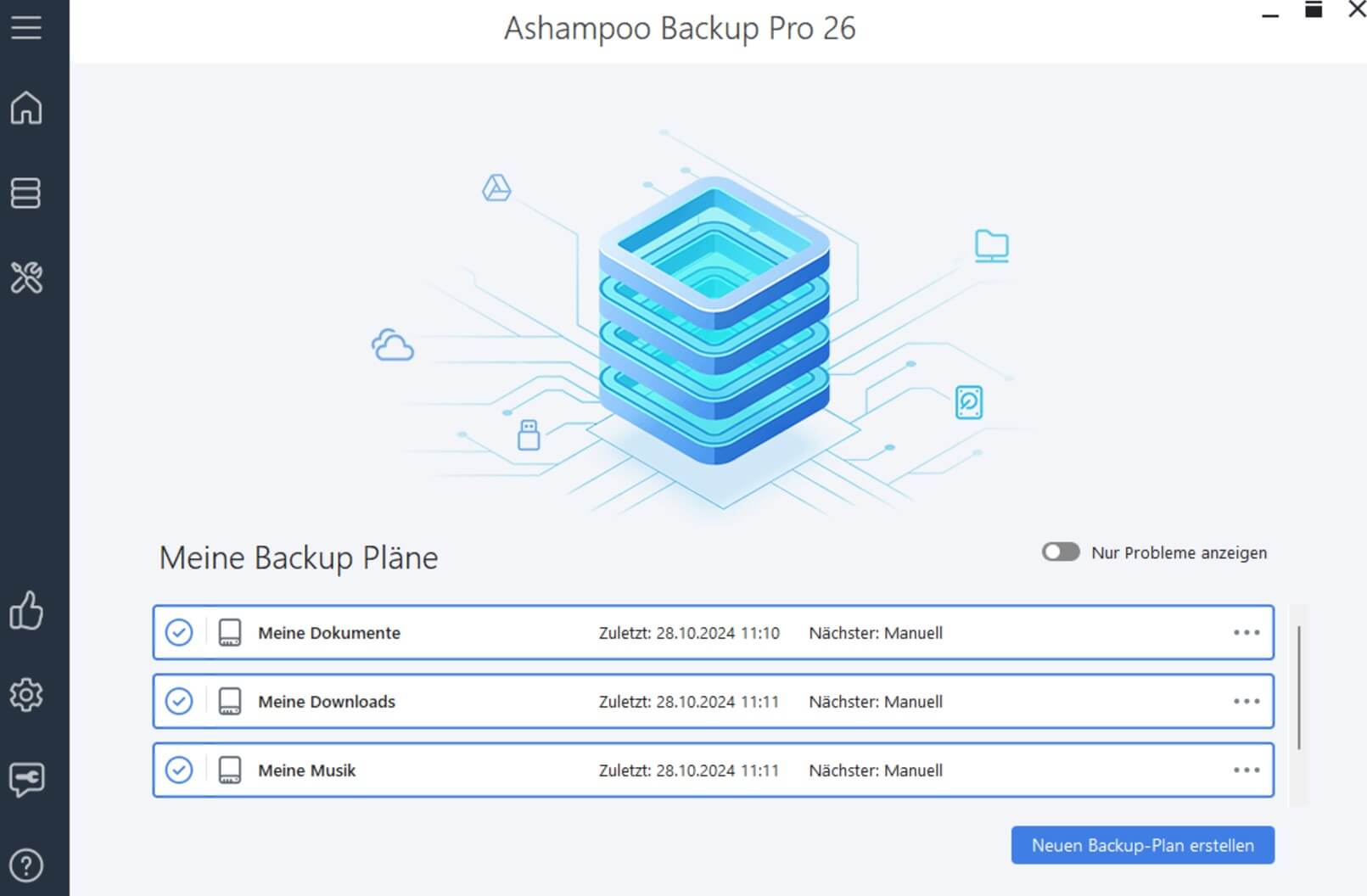Toggle the Nur Probleme anzeigen switch

[1061, 552]
